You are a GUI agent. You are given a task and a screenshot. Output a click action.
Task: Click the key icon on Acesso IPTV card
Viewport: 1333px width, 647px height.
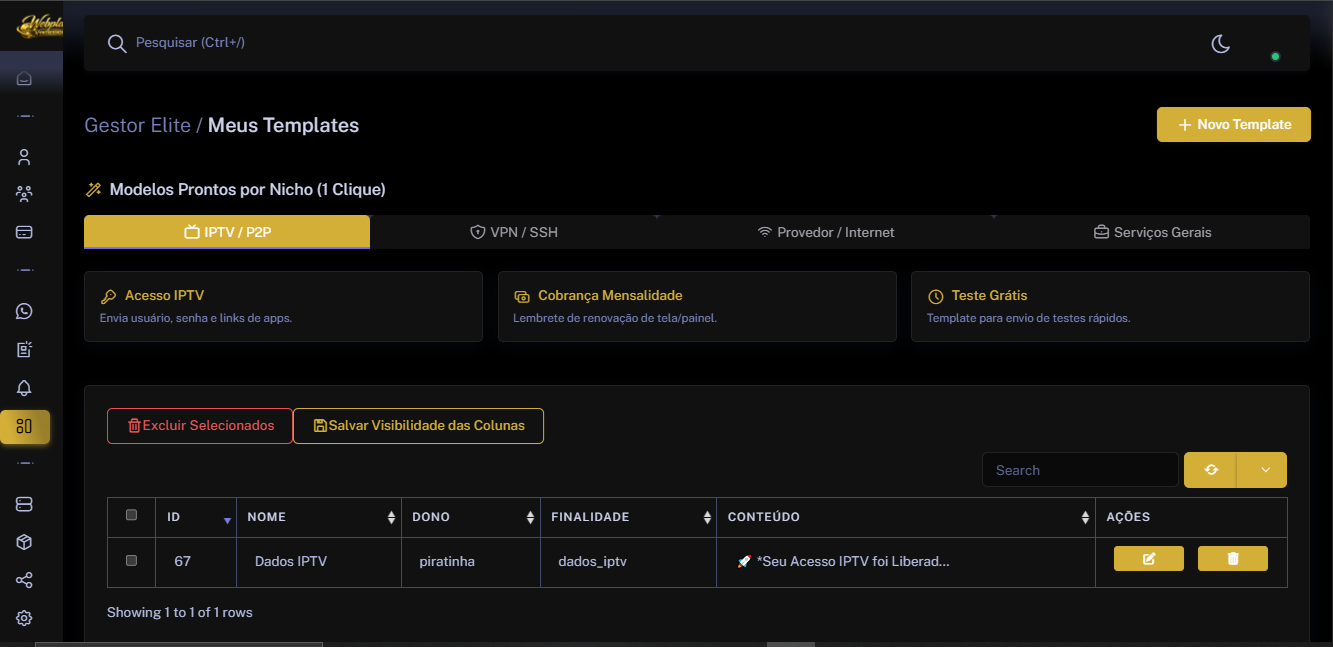click(x=108, y=296)
